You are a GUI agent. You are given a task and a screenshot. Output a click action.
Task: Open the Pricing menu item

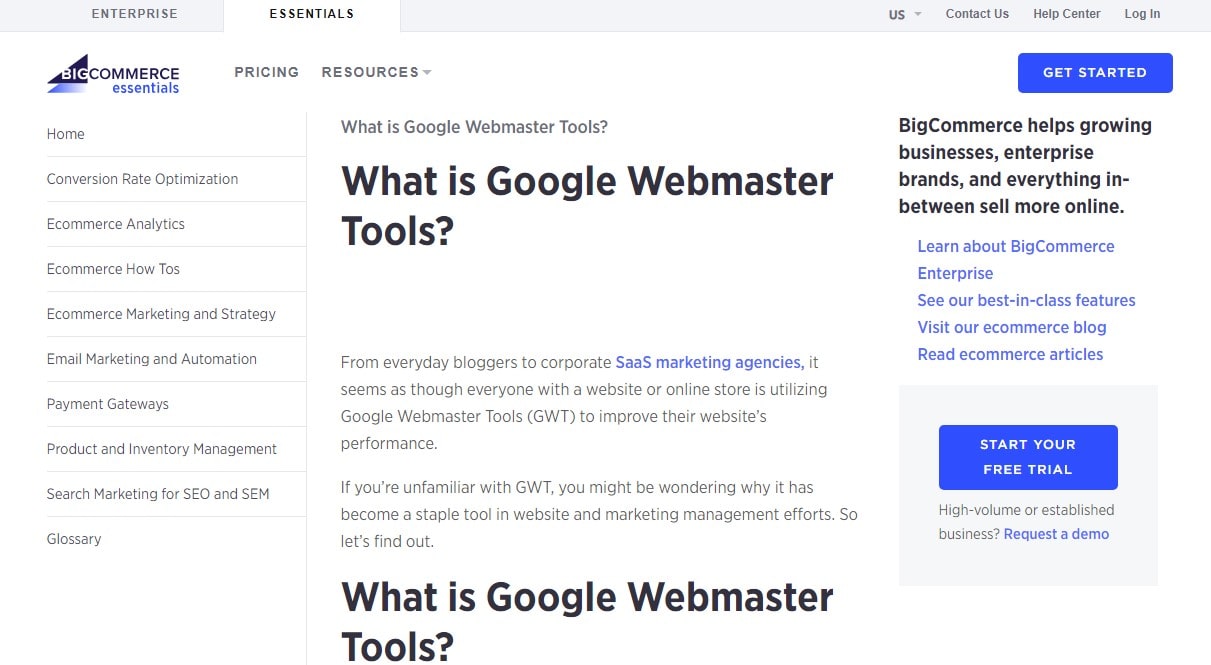pos(266,72)
